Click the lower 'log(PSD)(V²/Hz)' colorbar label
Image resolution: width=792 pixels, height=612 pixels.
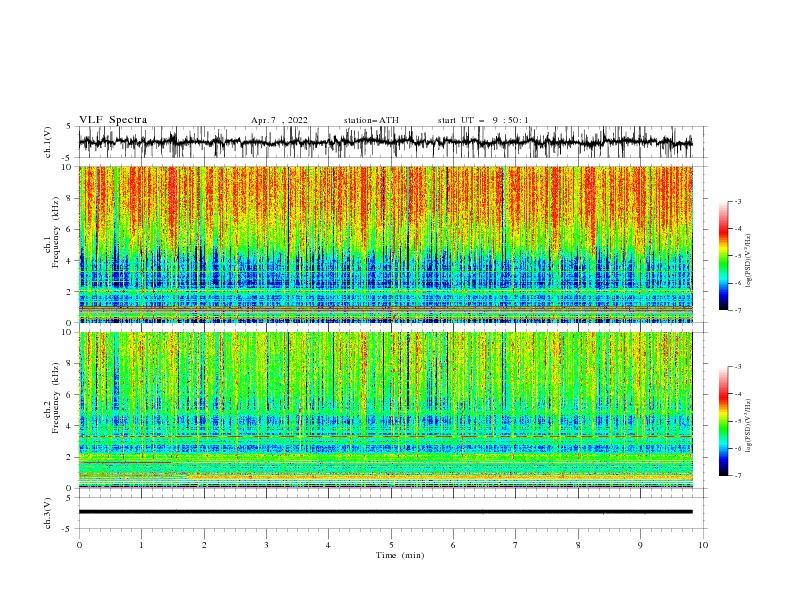(x=749, y=425)
